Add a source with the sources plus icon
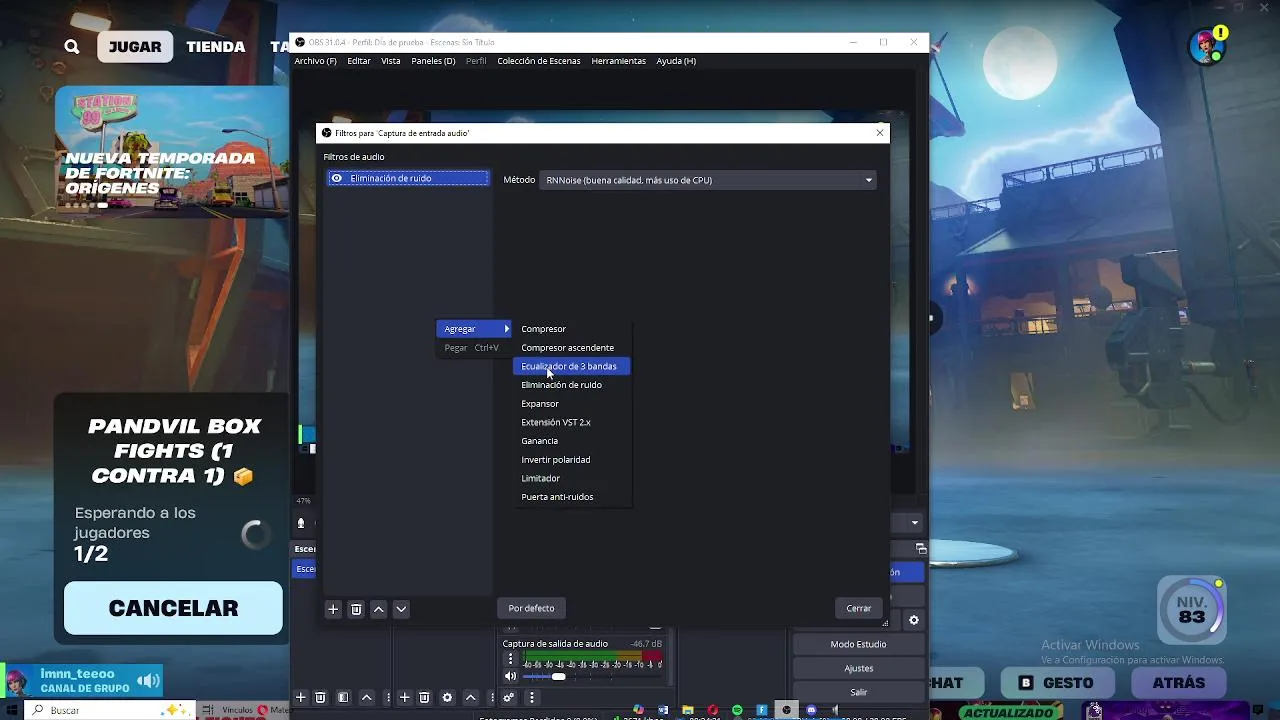The image size is (1280, 720). [404, 697]
